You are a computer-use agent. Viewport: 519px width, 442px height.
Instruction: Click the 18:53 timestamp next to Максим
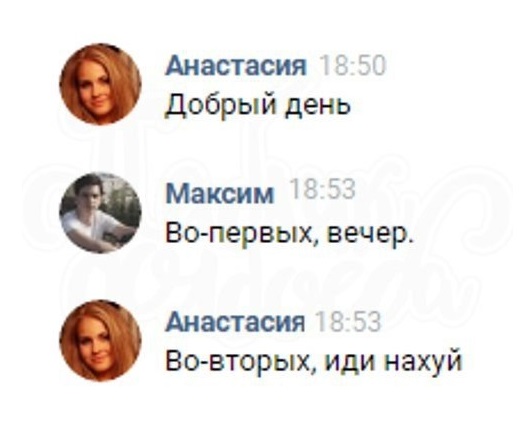[x=322, y=189]
